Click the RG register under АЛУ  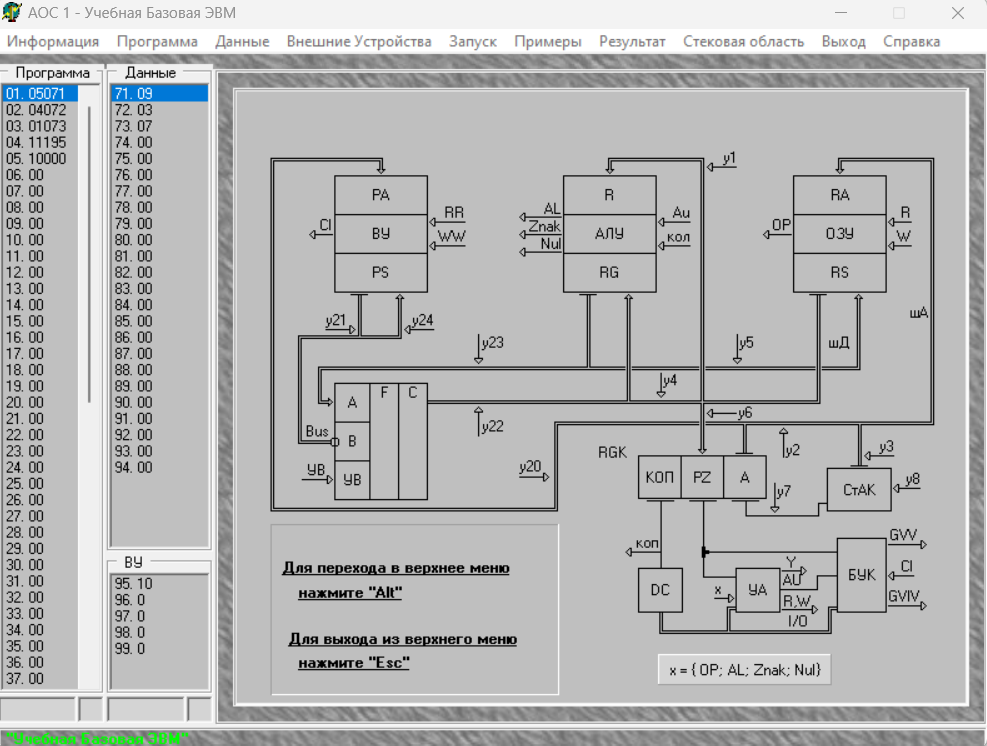point(609,273)
